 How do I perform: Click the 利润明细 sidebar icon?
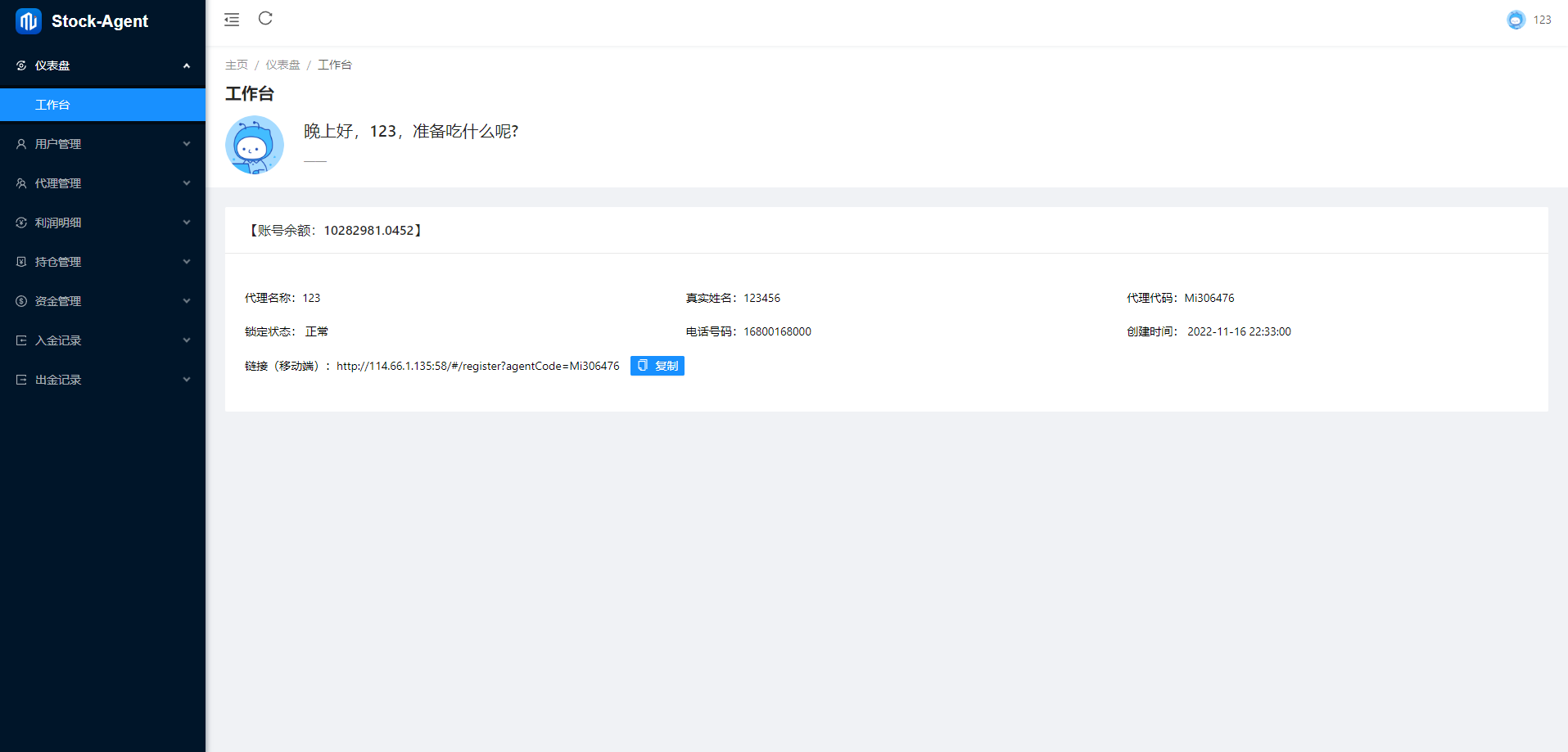point(21,223)
